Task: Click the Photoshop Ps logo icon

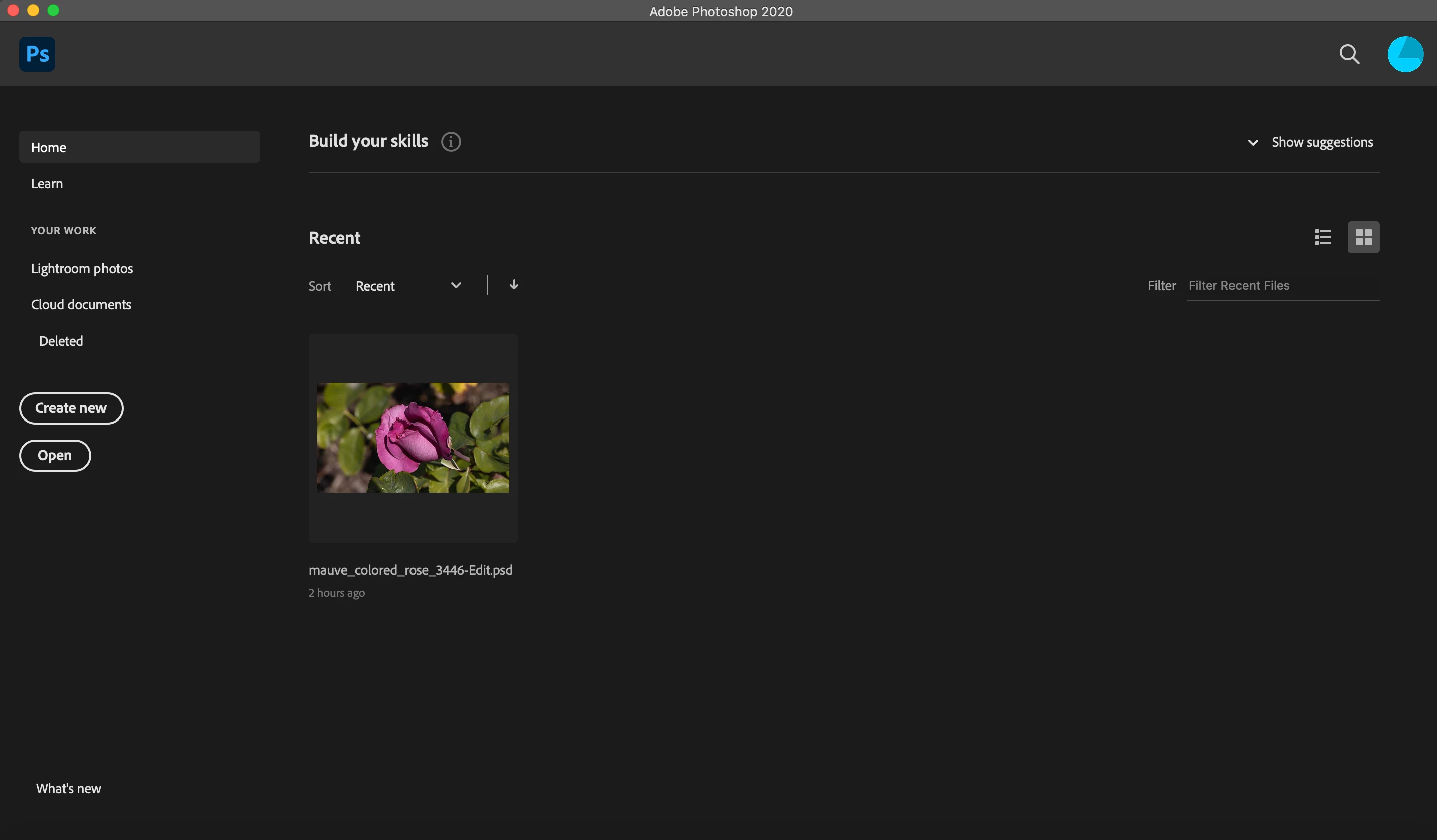Action: click(x=37, y=54)
